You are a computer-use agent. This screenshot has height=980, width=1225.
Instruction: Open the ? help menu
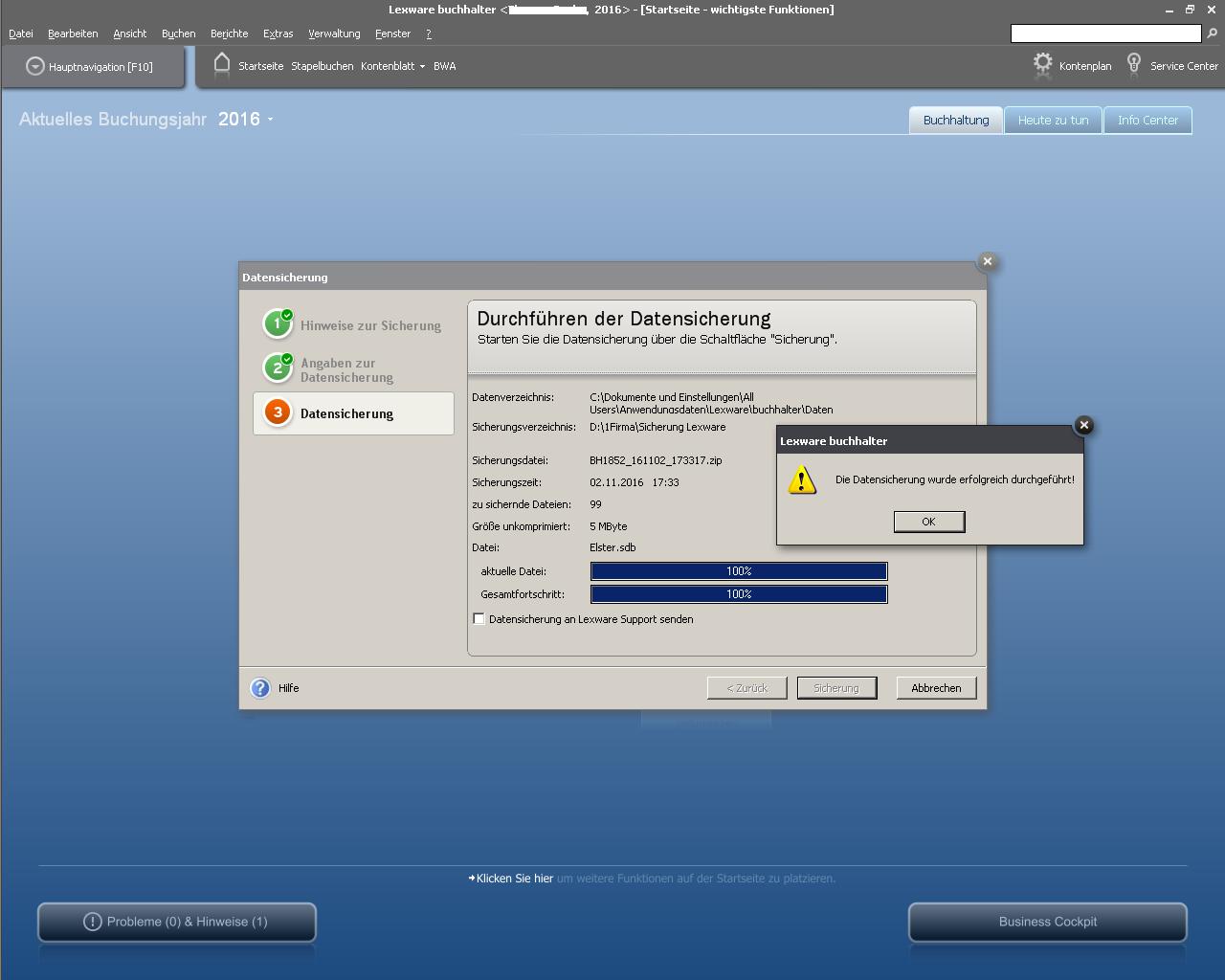(x=429, y=33)
